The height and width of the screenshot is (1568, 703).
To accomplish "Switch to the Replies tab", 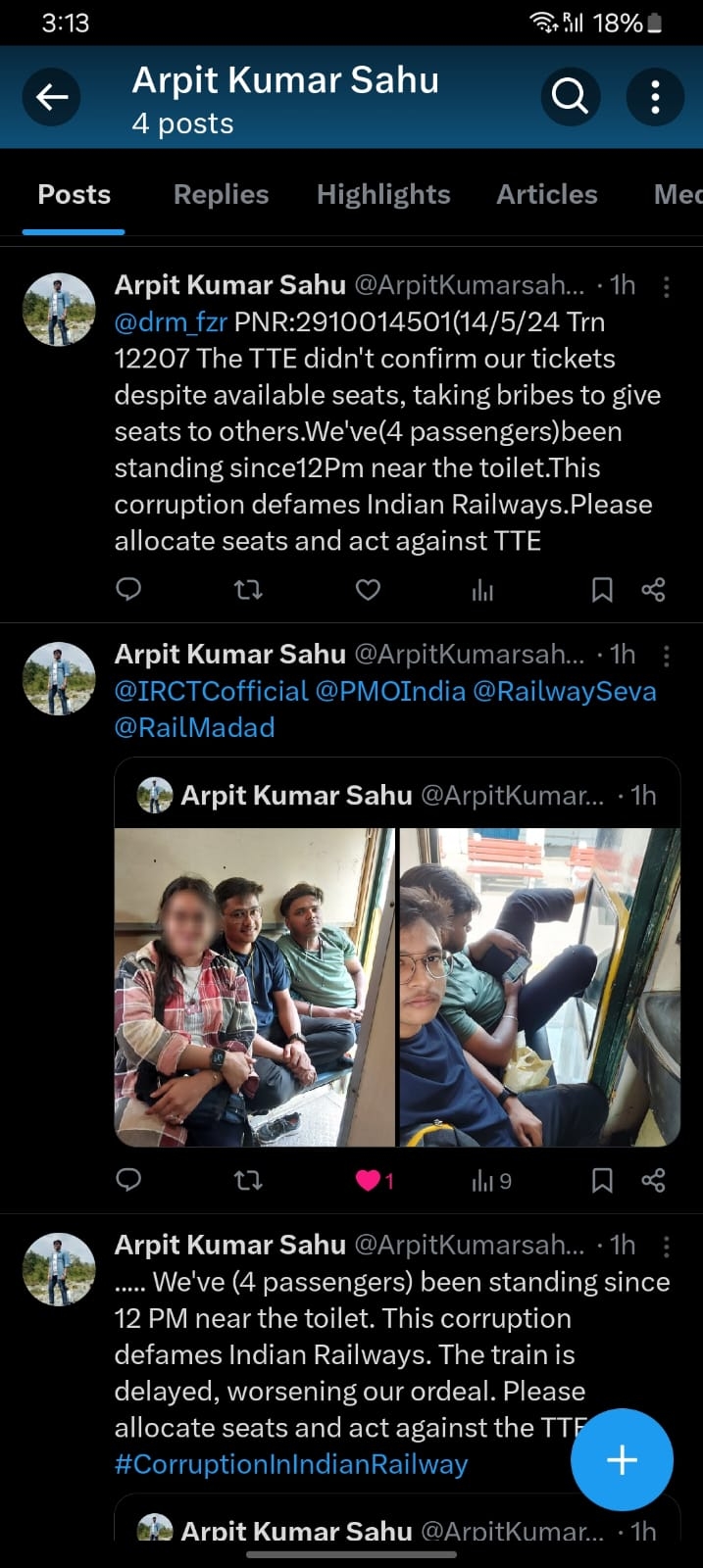I will coord(221,194).
